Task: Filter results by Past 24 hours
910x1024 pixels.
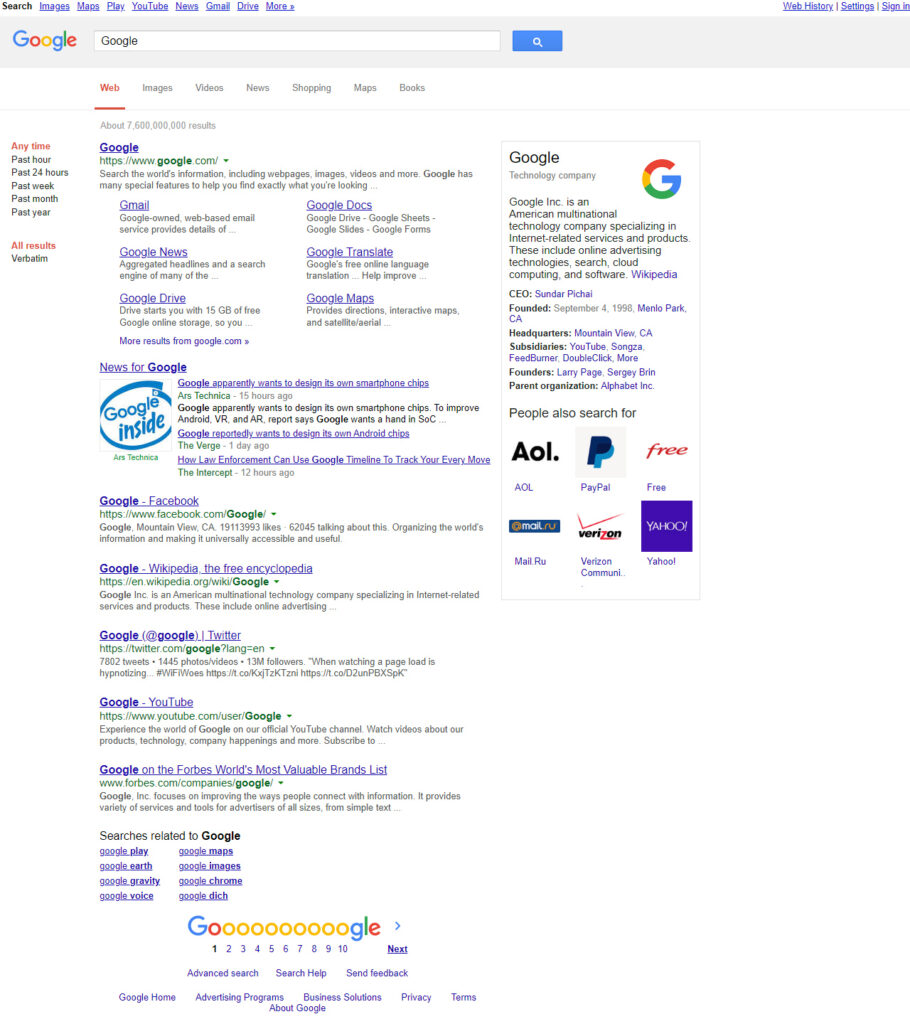Action: point(40,173)
